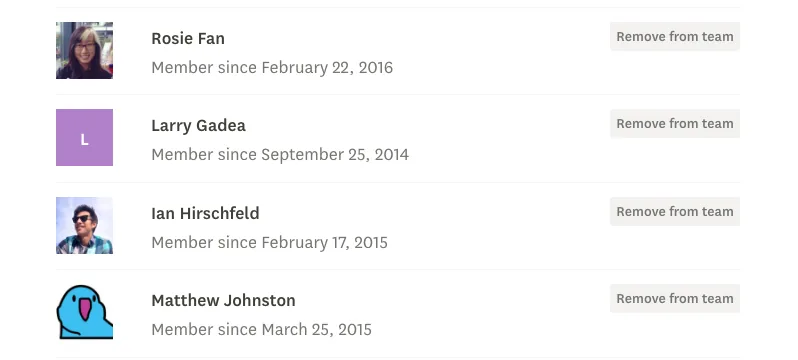
Task: Click the parrot's pink beak
Action: [84, 309]
